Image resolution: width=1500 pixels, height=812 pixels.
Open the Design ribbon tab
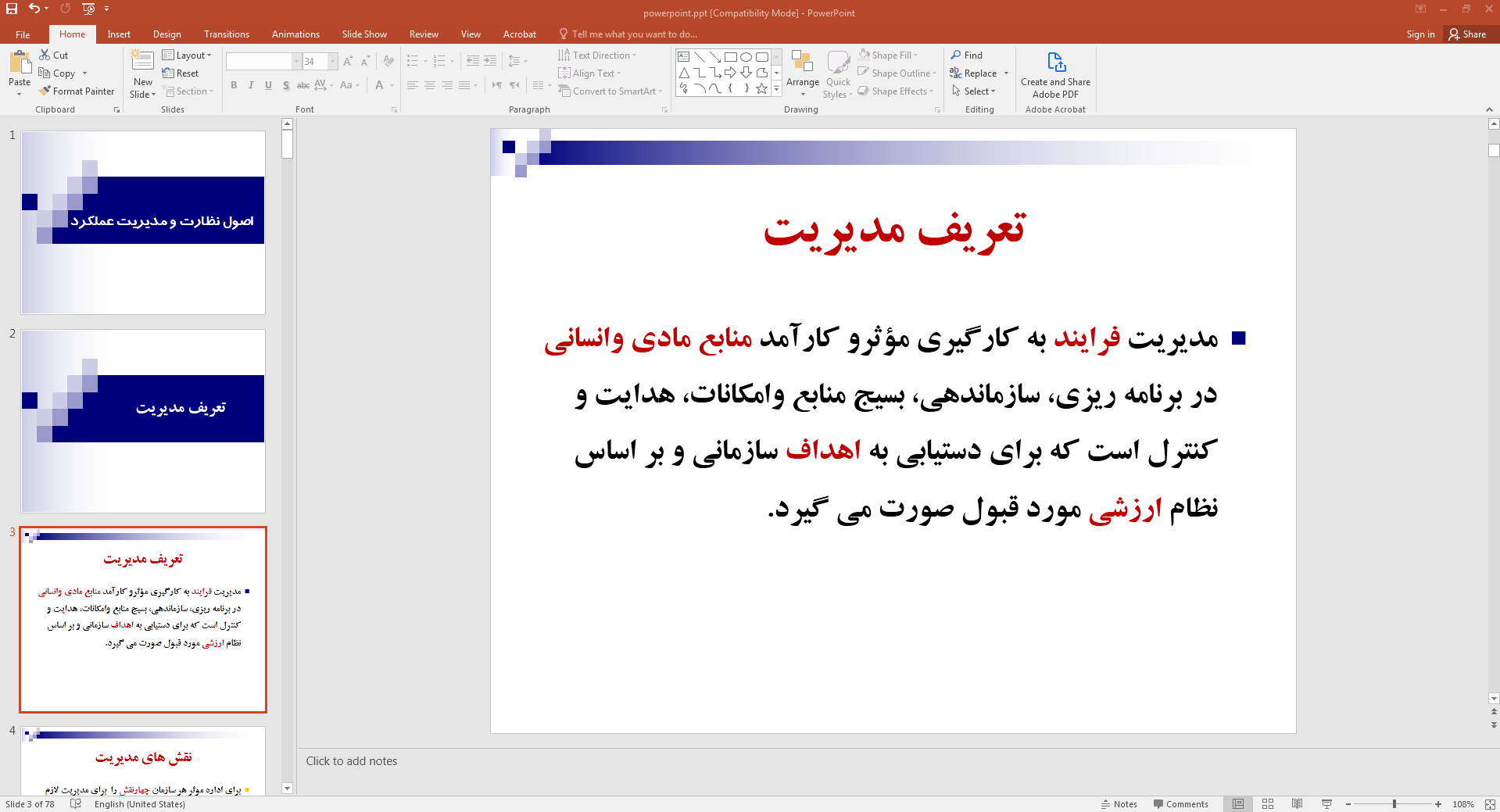point(166,34)
